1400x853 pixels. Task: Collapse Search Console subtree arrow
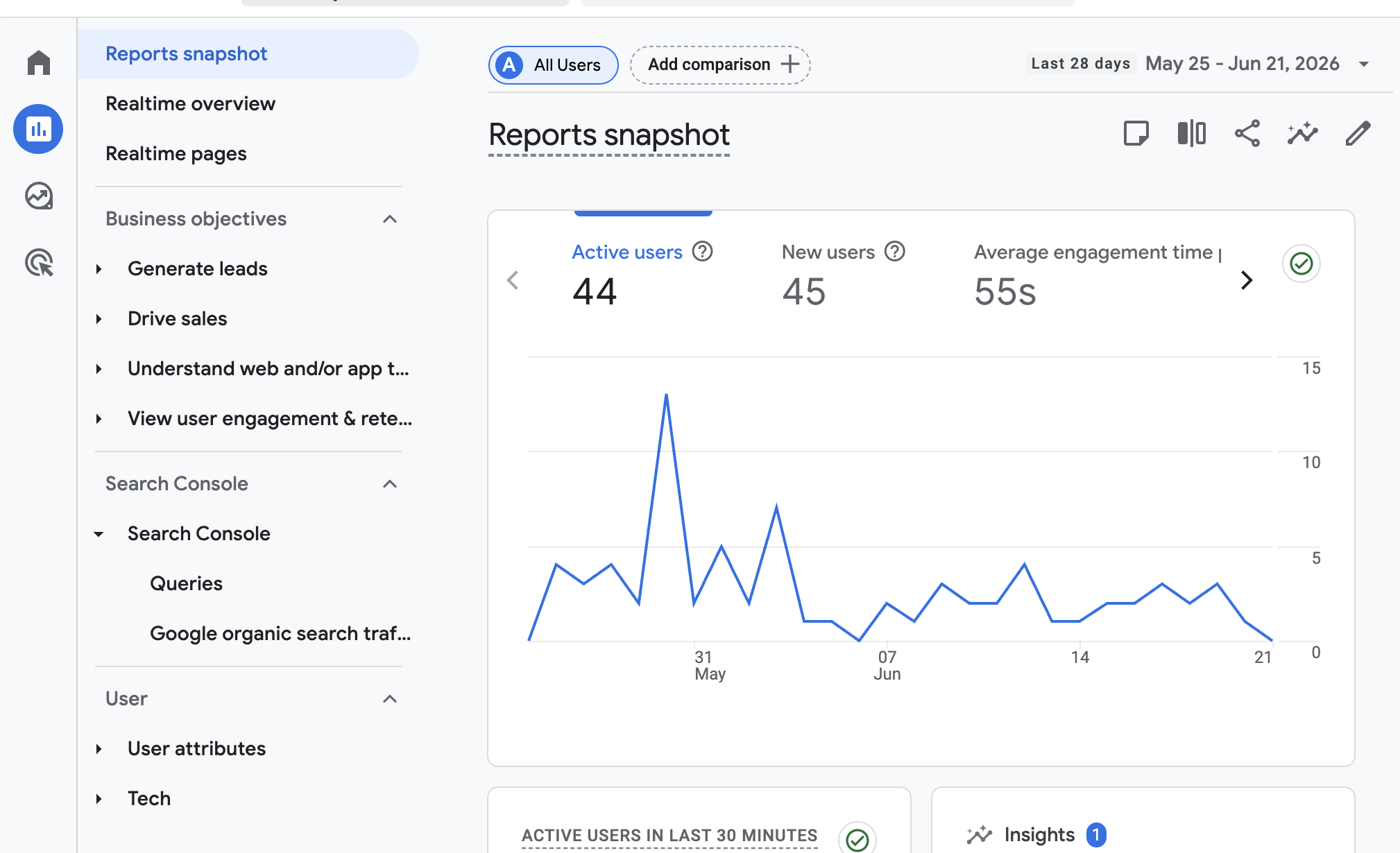[99, 534]
